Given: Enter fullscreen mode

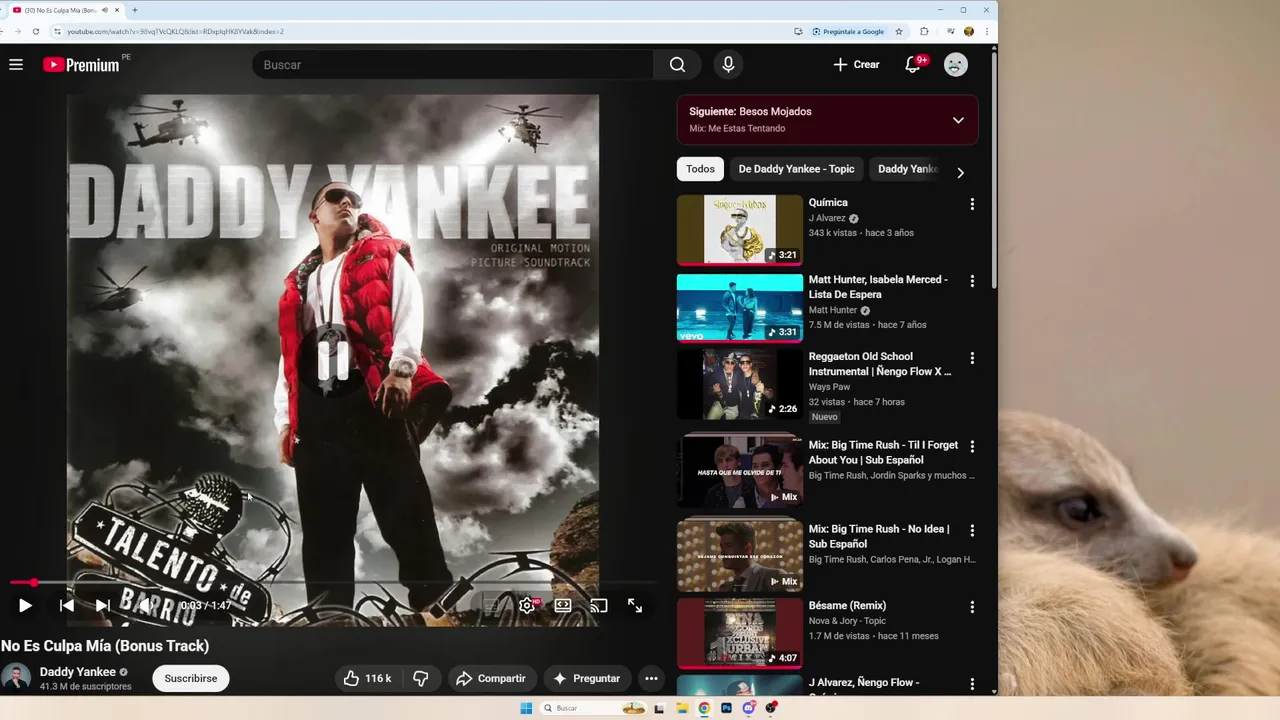Looking at the screenshot, I should 635,605.
